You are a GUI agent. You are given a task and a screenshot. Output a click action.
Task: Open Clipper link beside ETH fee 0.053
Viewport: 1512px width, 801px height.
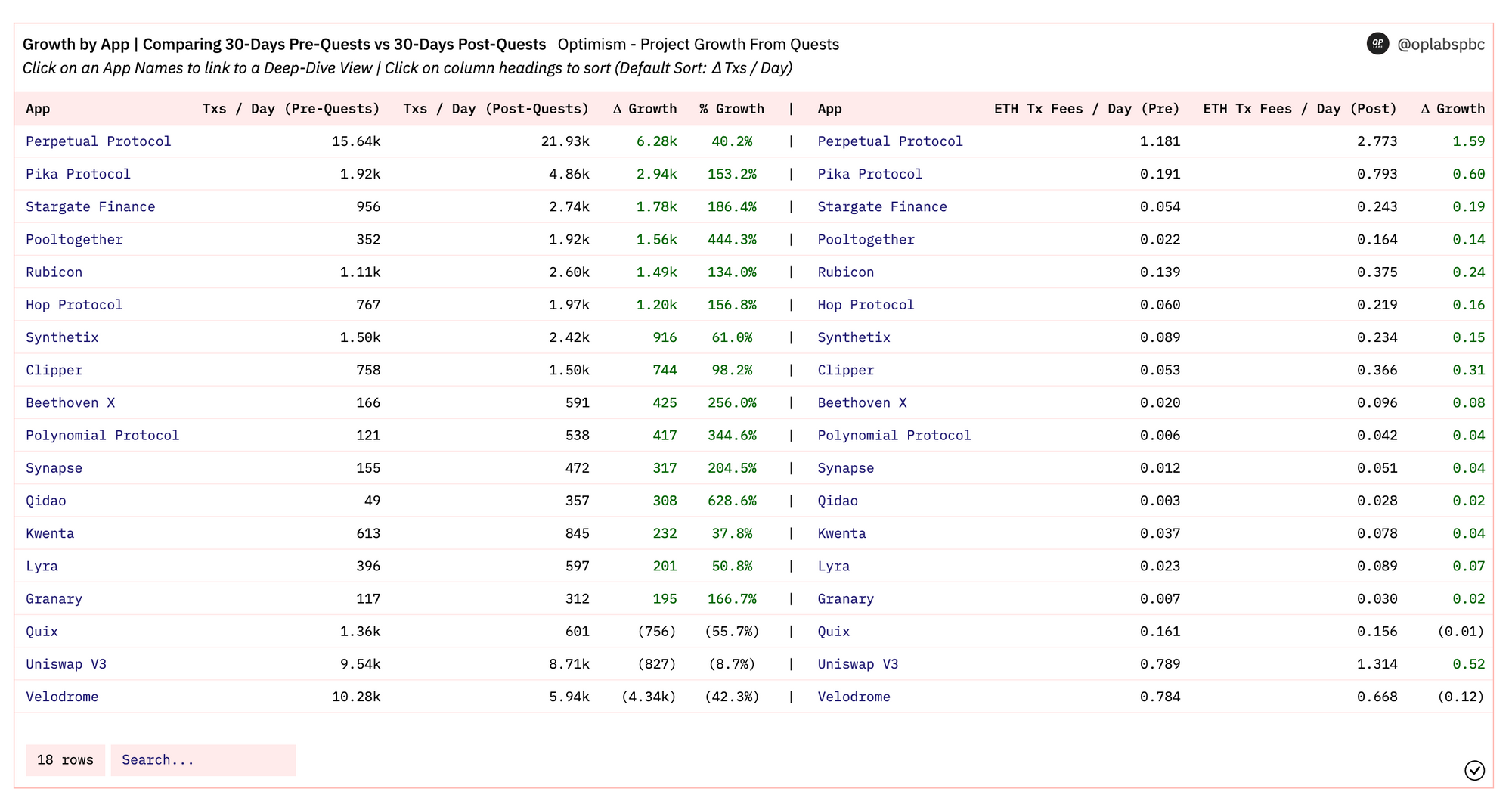pos(845,370)
